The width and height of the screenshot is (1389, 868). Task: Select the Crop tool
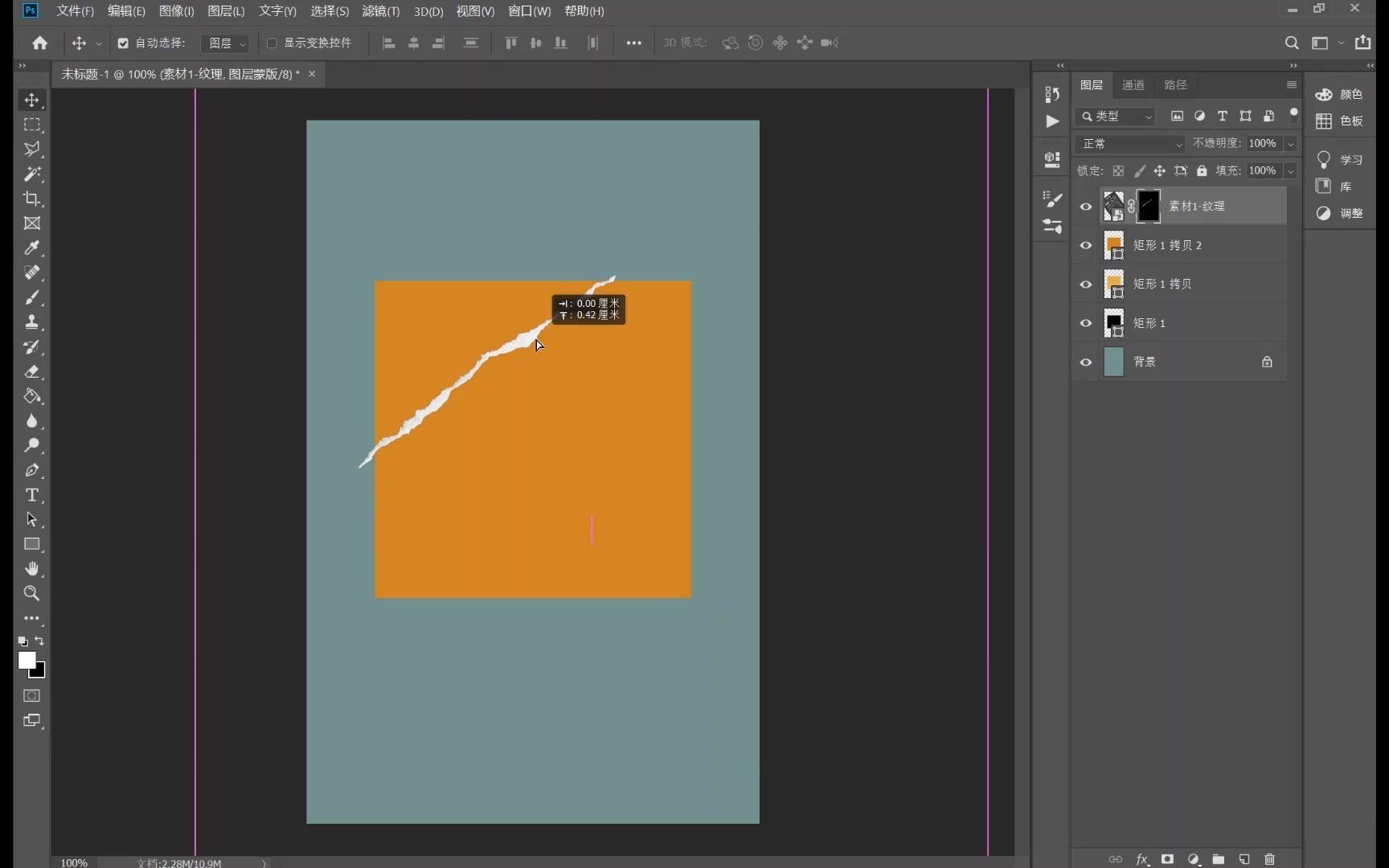tap(32, 199)
